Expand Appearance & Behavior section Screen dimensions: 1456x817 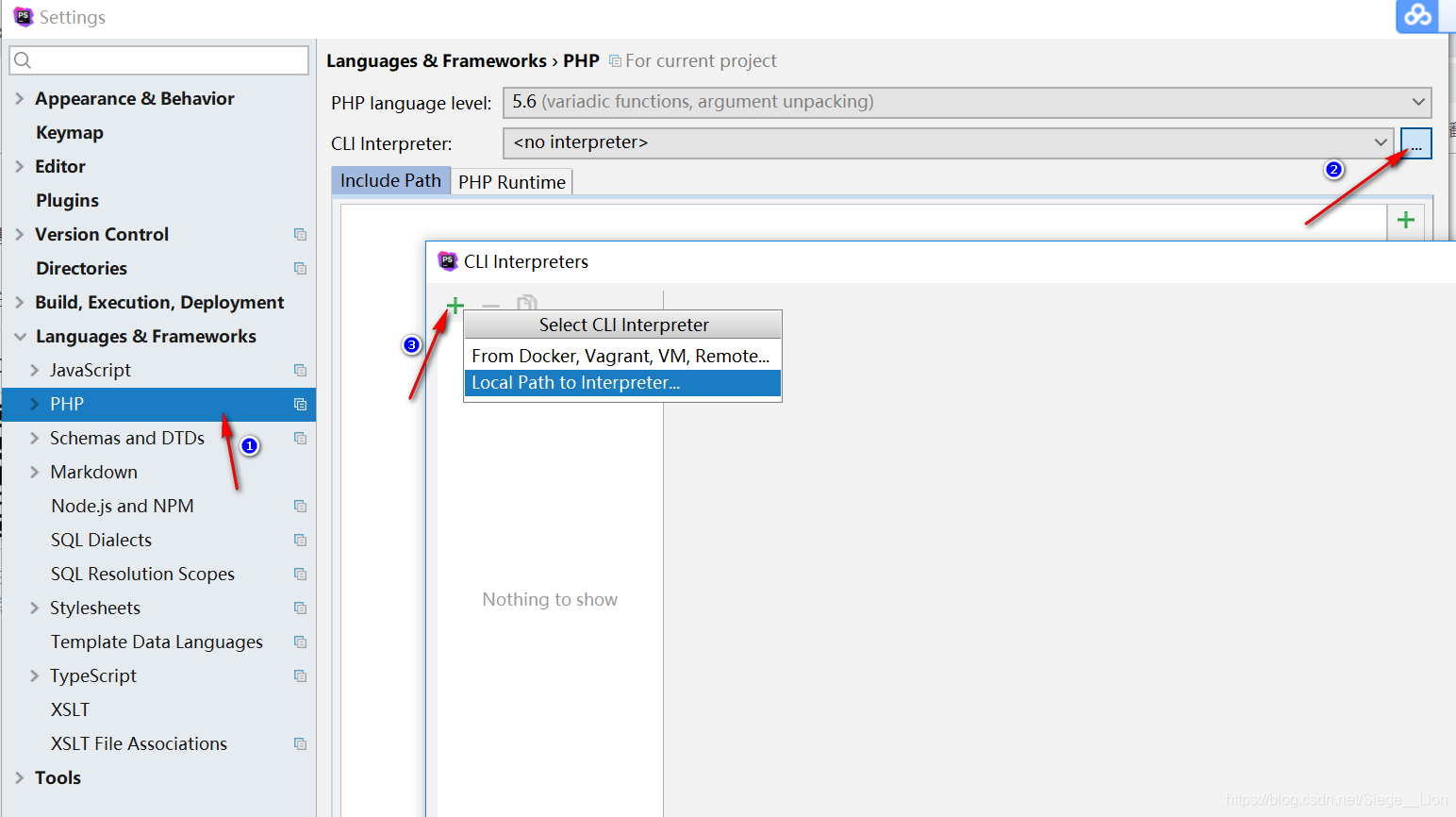[x=20, y=98]
